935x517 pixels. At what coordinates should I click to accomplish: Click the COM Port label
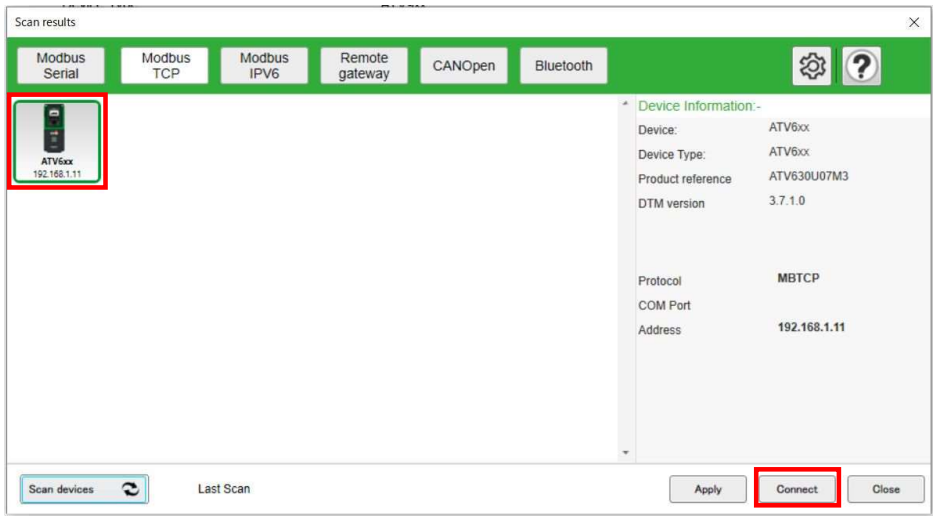pos(664,305)
